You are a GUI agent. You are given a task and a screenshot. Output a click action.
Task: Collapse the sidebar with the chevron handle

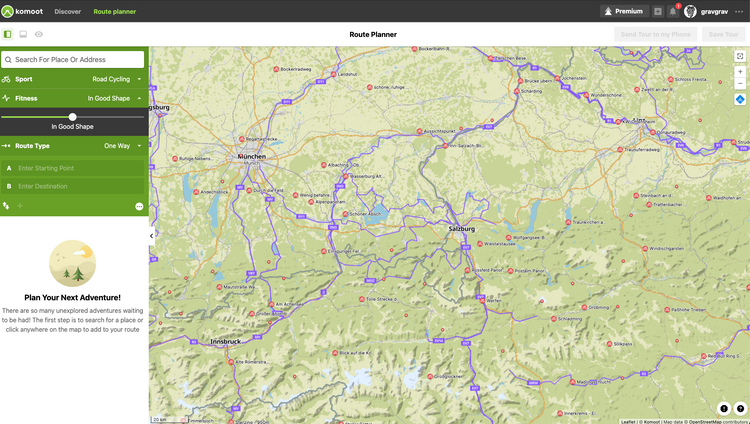(x=152, y=235)
